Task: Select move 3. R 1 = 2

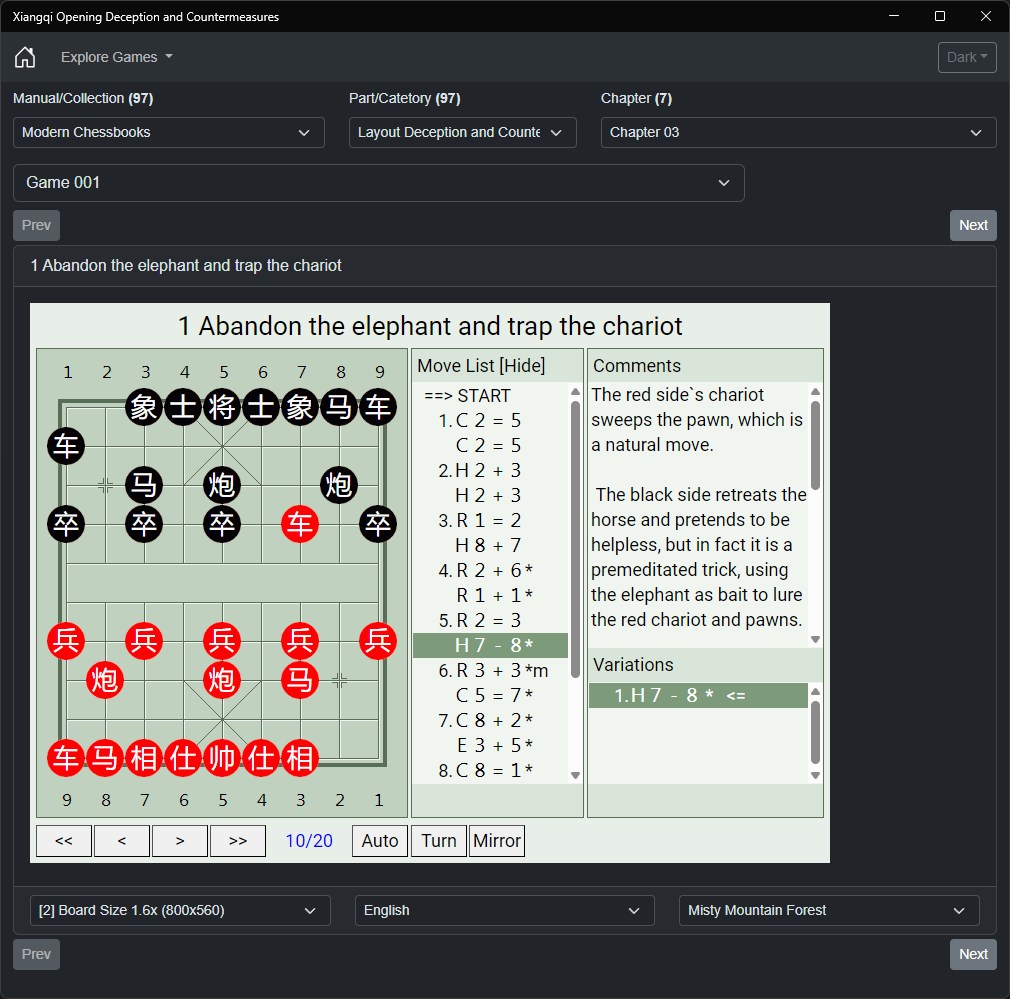Action: 490,520
